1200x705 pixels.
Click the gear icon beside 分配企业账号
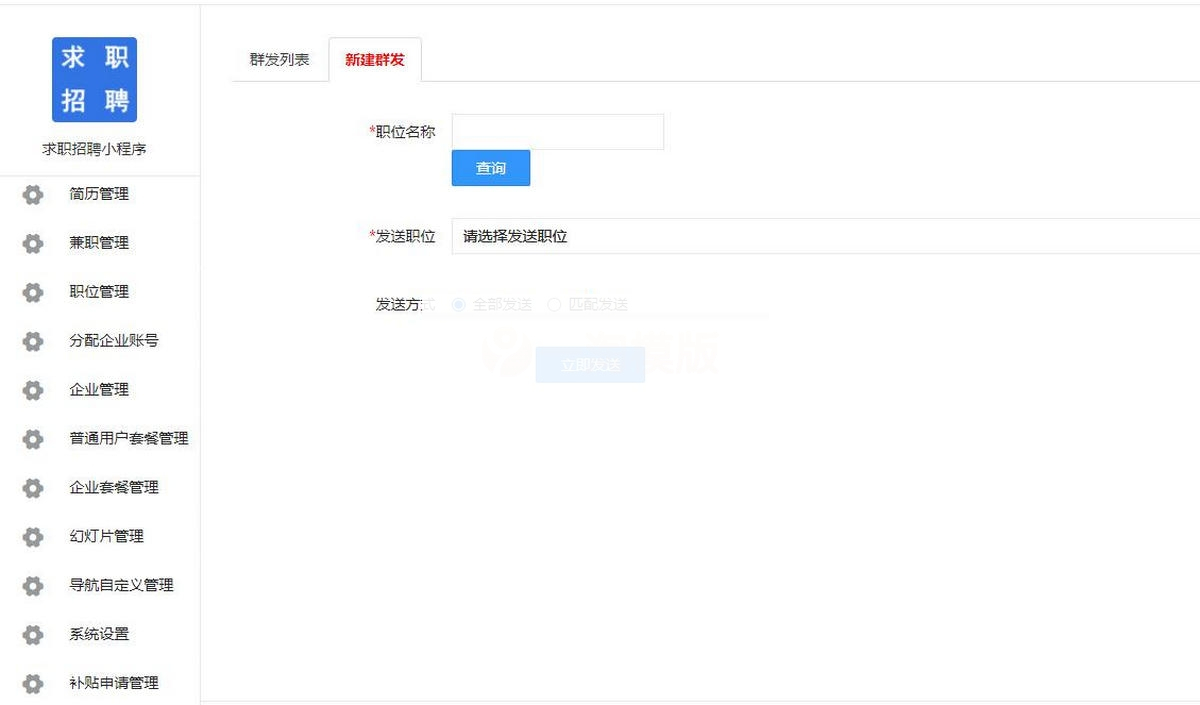[x=32, y=341]
